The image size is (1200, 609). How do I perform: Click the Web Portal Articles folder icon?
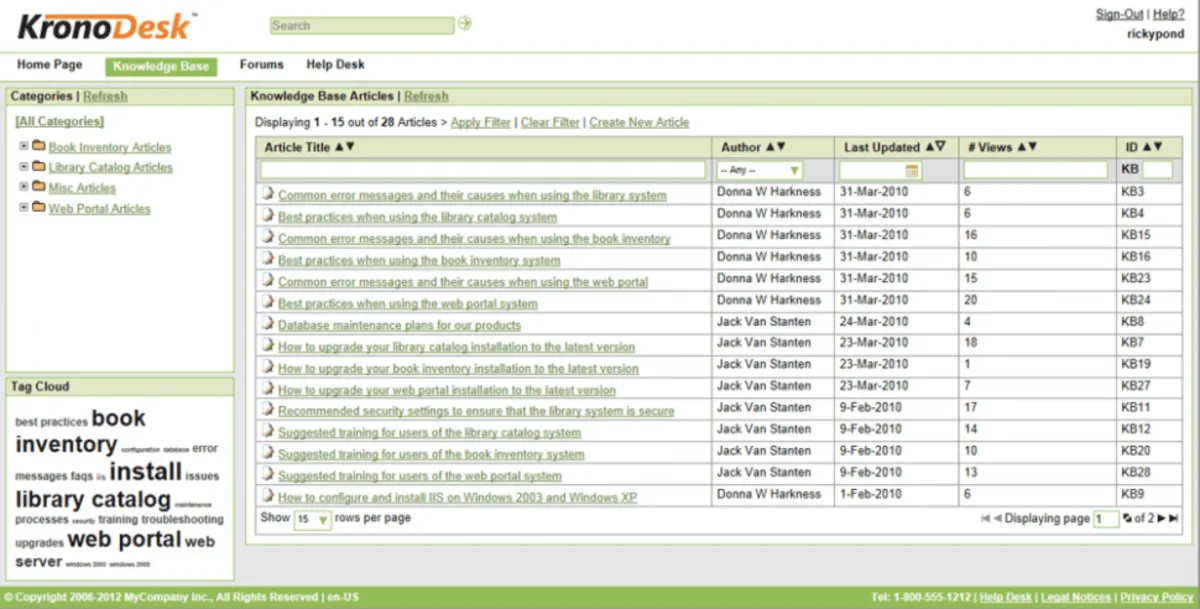(x=39, y=208)
